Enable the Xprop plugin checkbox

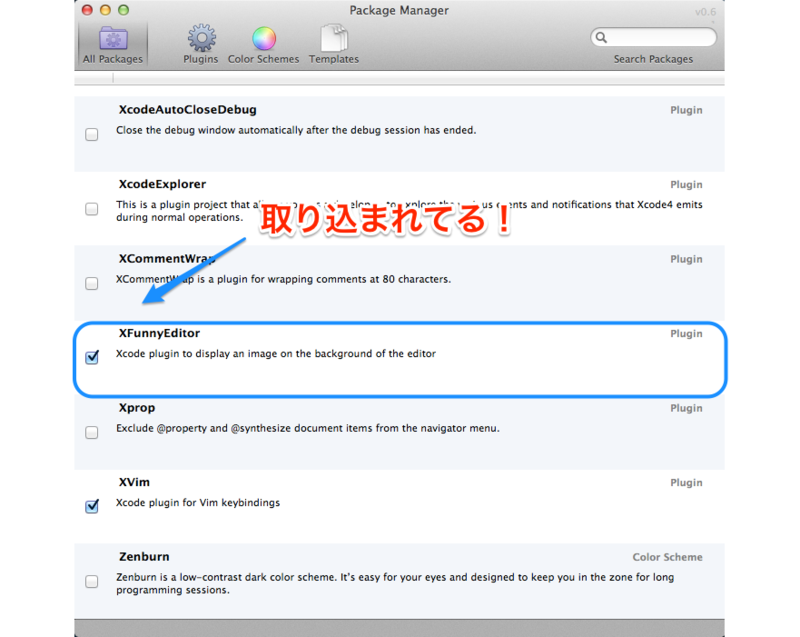point(92,432)
